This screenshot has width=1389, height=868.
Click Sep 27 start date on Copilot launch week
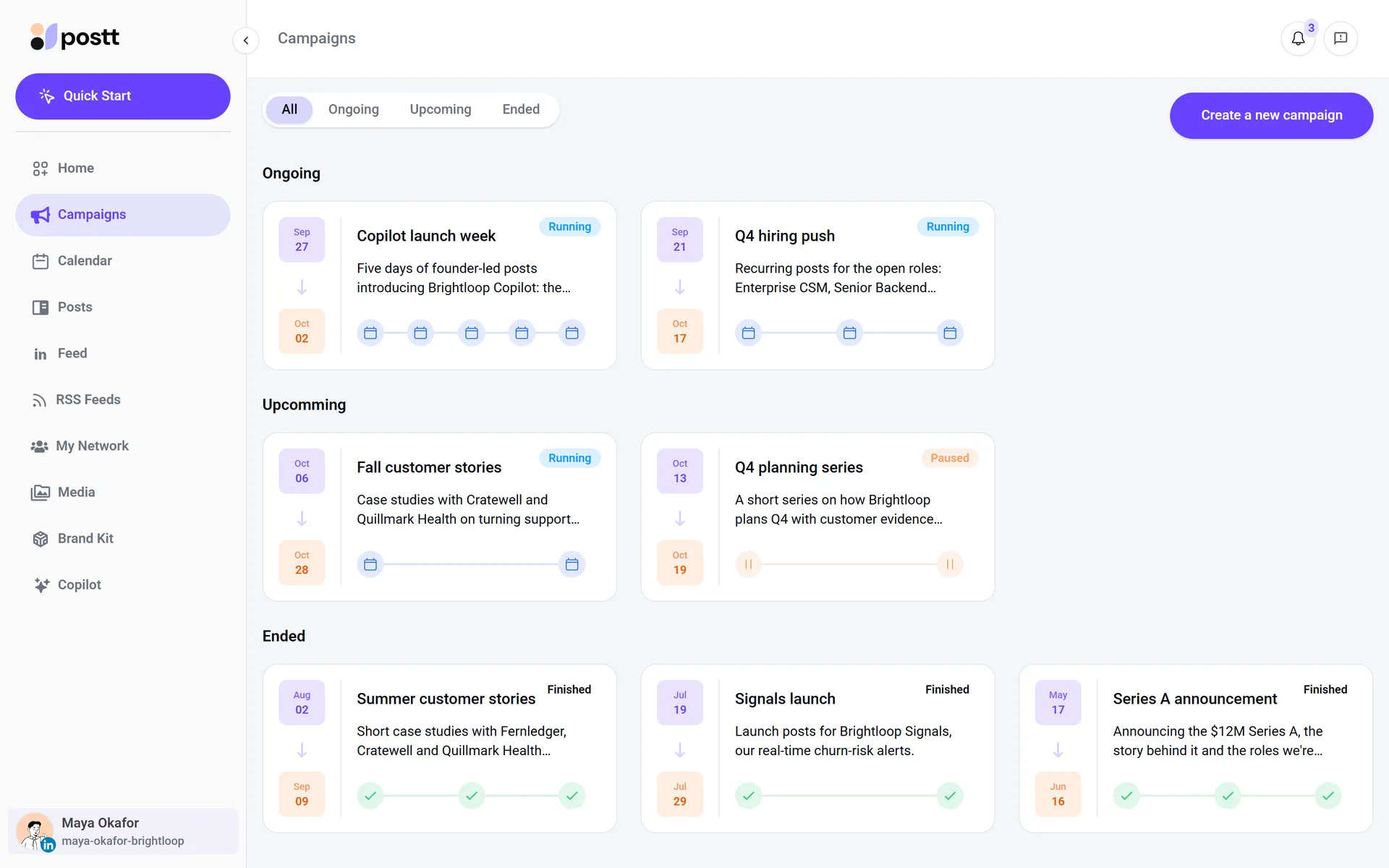point(302,239)
